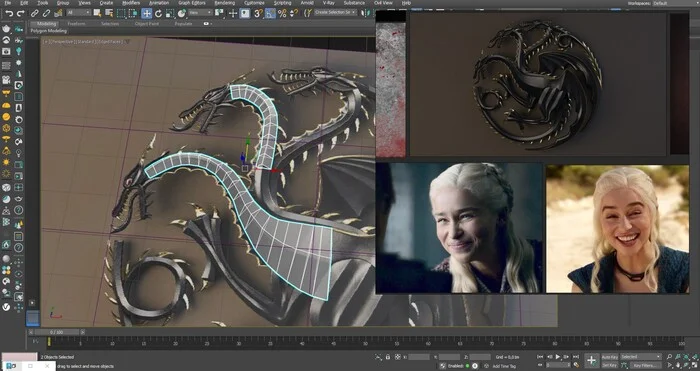Click the Select and Place tool icon
This screenshot has width=700, height=371.
(x=181, y=13)
